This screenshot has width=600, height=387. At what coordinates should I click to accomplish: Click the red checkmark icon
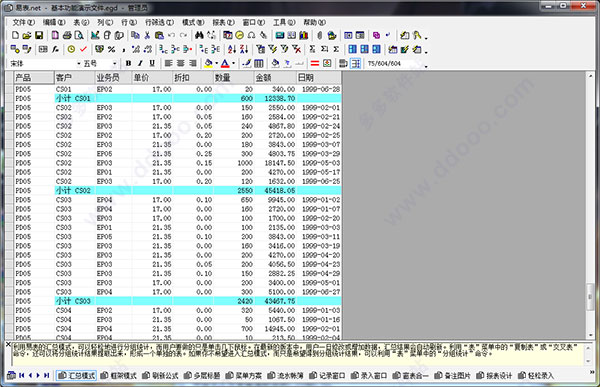pos(83,49)
